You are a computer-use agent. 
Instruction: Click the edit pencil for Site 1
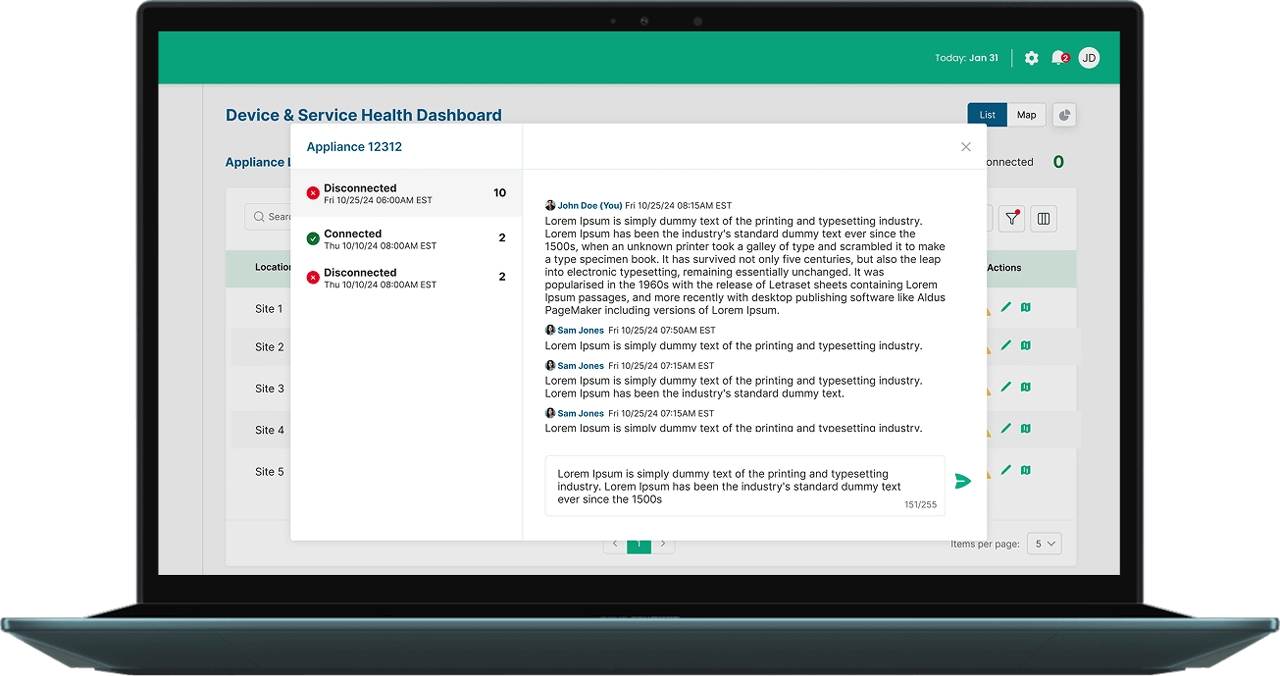[x=1006, y=308]
